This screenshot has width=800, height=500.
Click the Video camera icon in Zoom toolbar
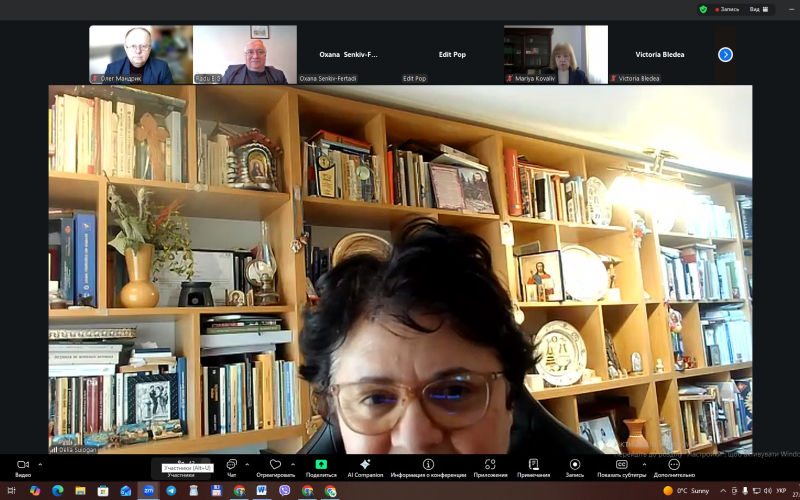pos(22,465)
